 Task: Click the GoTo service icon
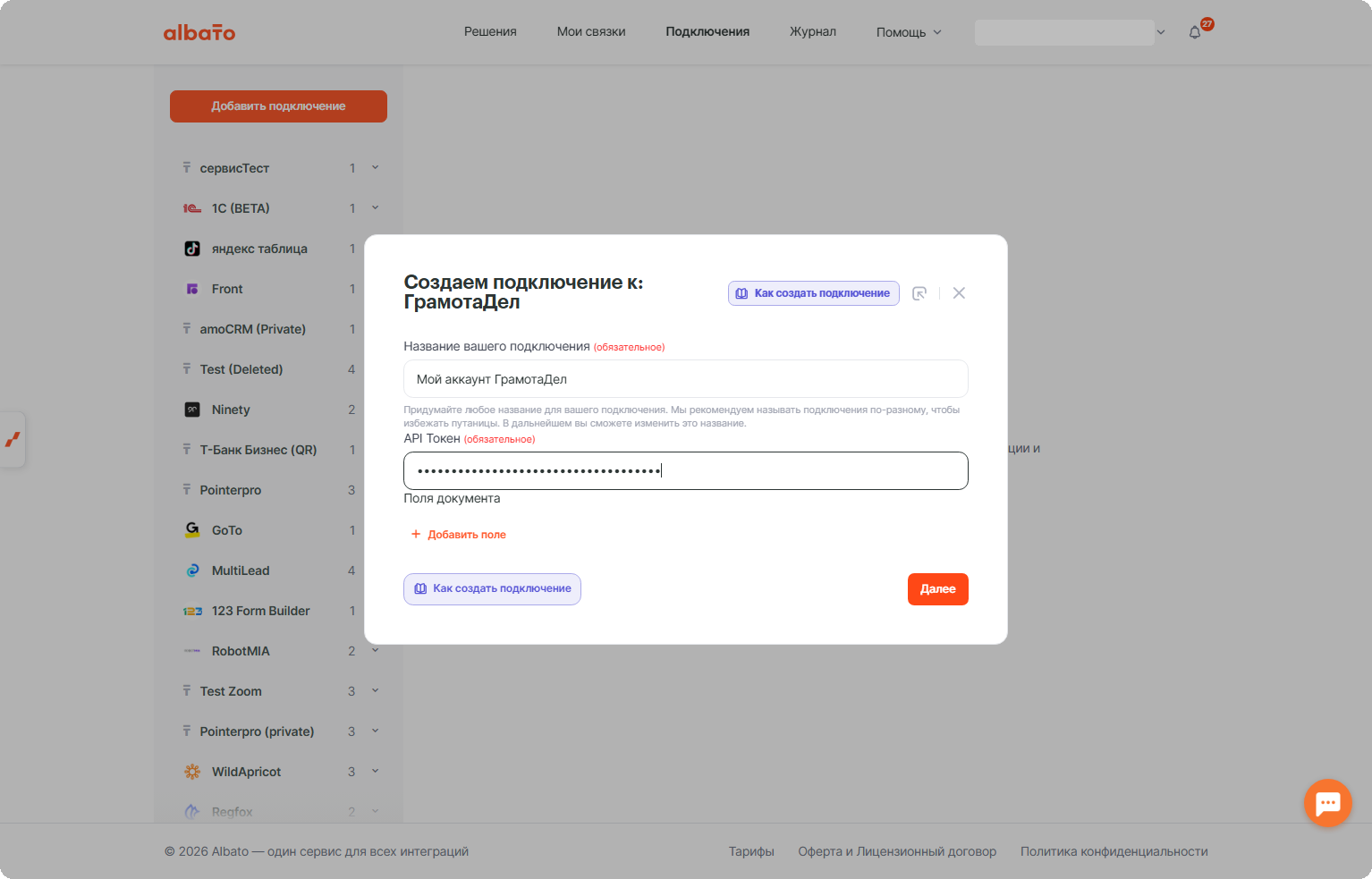[x=192, y=530]
